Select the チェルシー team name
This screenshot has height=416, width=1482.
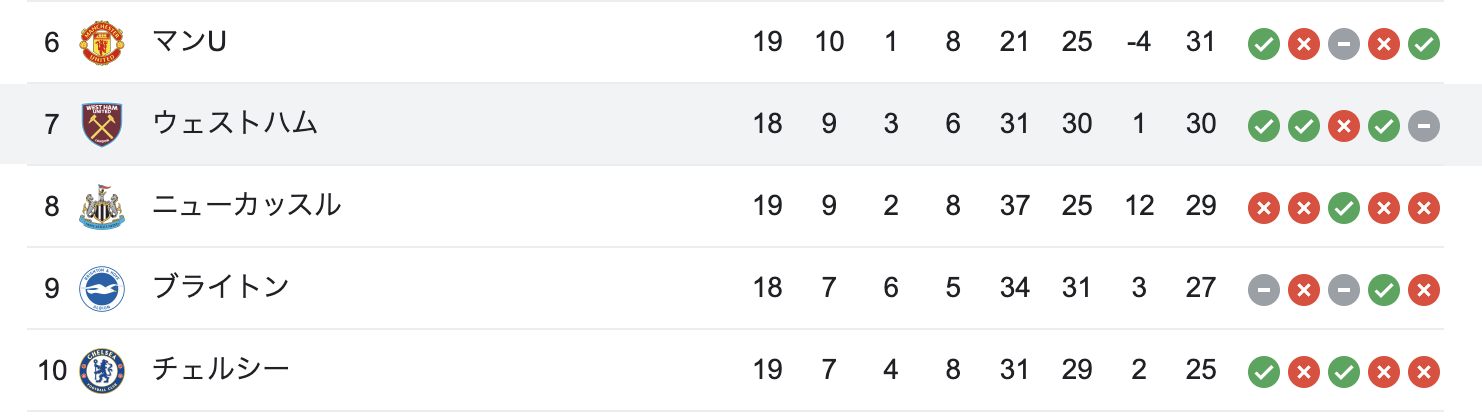click(x=221, y=370)
